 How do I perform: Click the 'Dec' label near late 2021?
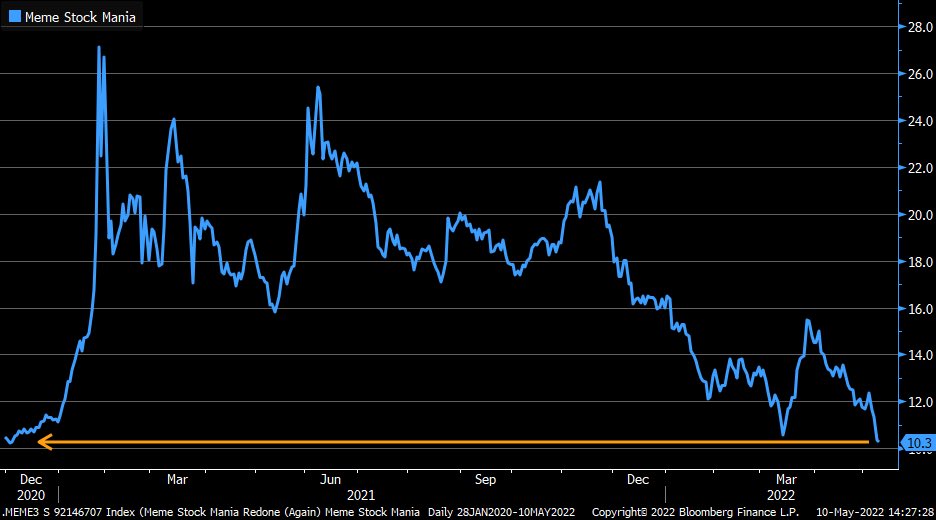[638, 479]
